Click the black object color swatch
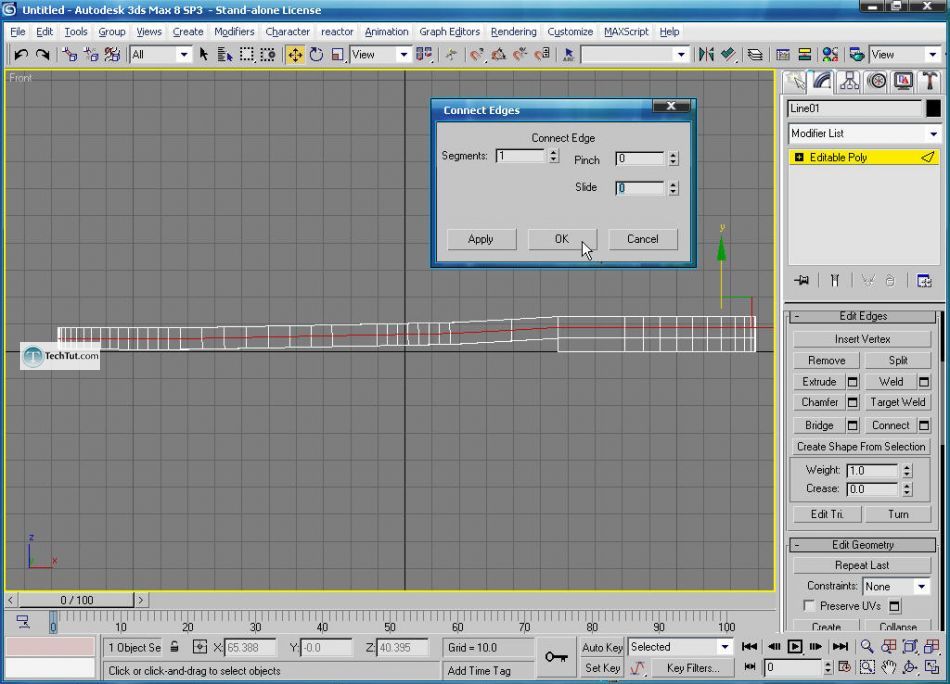 (933, 109)
